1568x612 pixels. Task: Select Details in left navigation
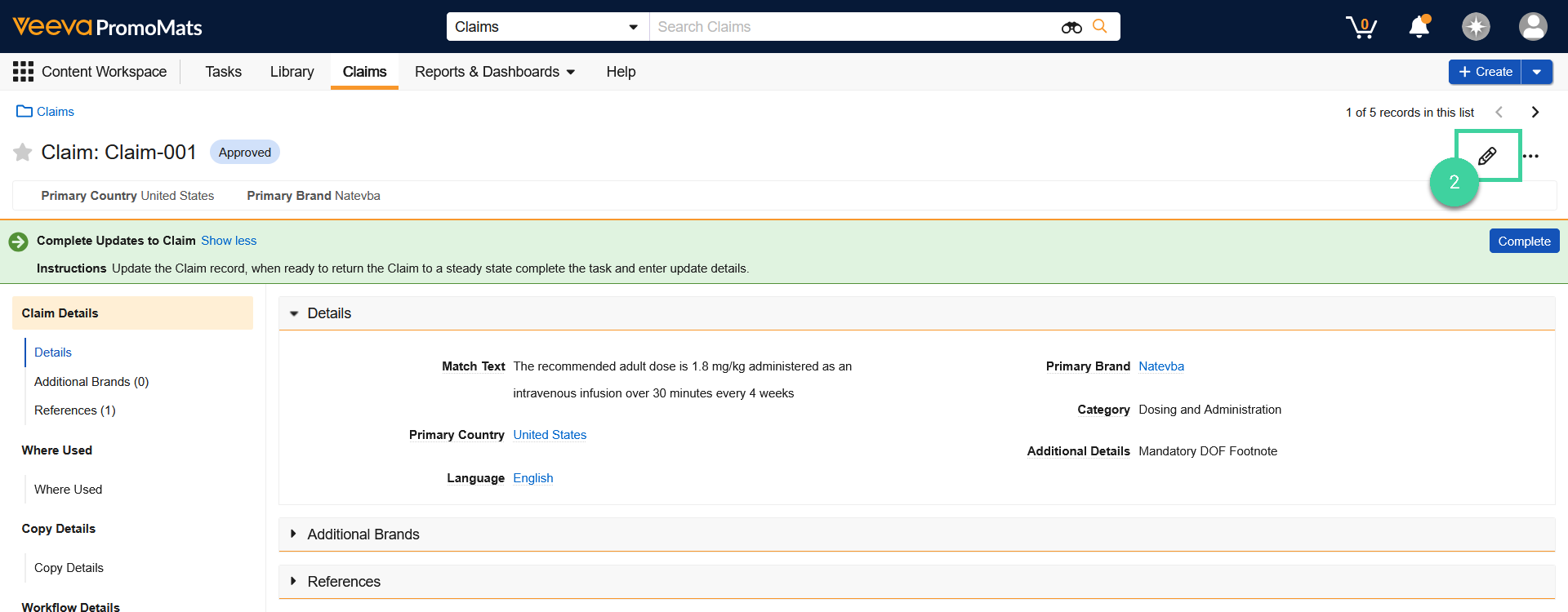pos(53,353)
